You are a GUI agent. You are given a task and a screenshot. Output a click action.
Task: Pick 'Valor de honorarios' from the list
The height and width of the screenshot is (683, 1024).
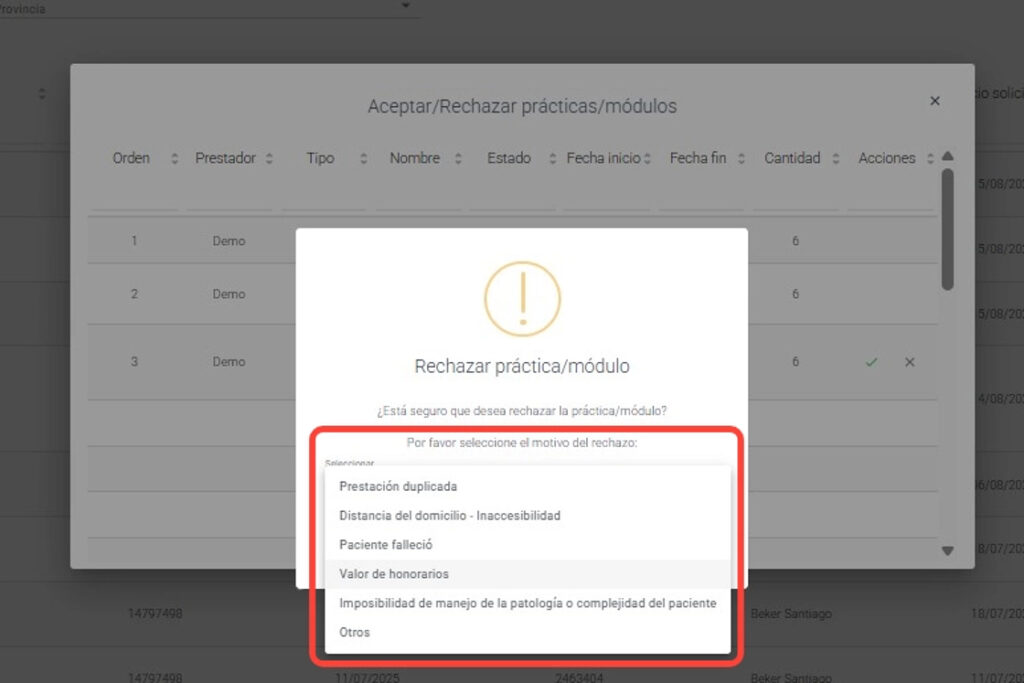pyautogui.click(x=393, y=574)
